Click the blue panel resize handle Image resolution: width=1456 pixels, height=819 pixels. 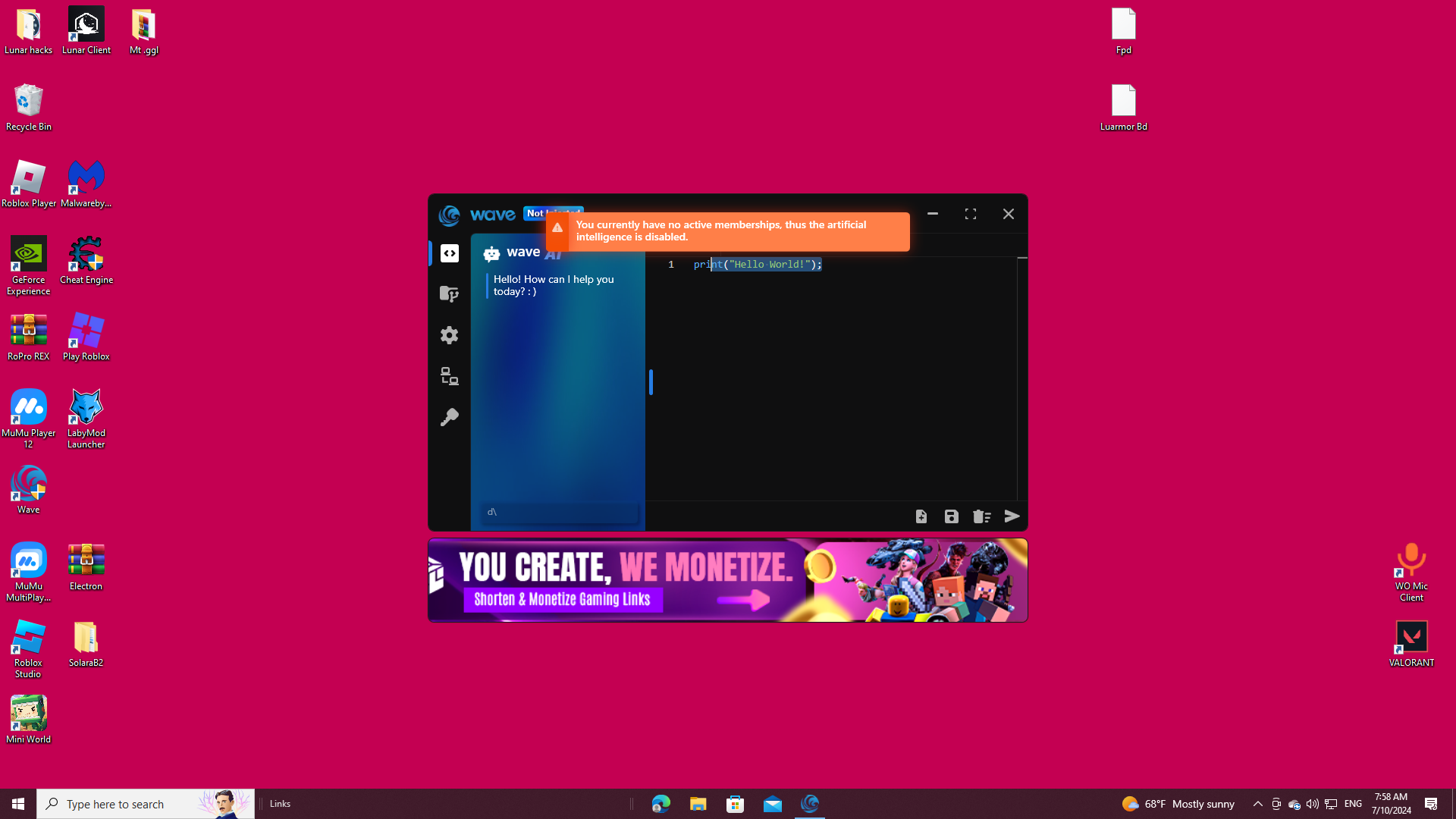pyautogui.click(x=651, y=381)
